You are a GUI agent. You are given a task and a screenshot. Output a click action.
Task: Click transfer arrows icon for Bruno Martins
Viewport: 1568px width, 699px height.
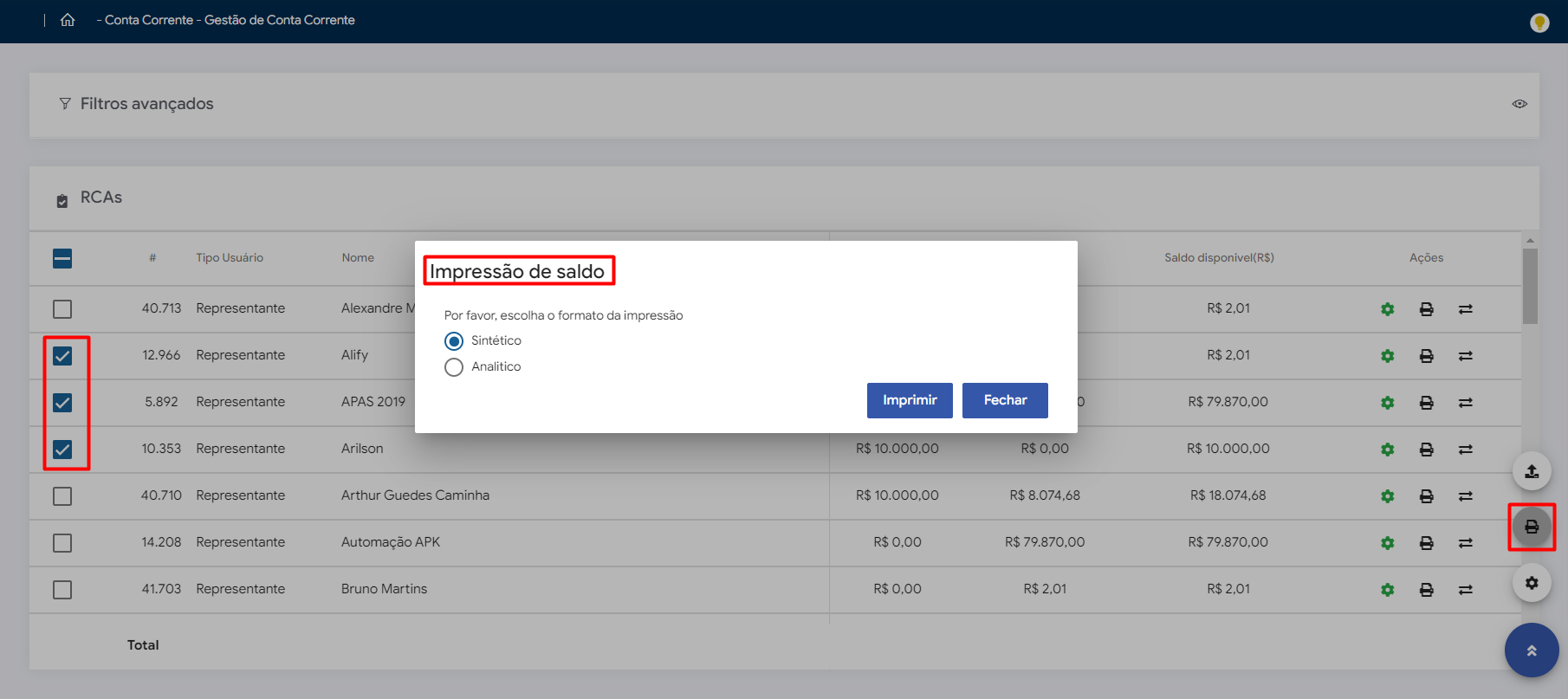1465,590
